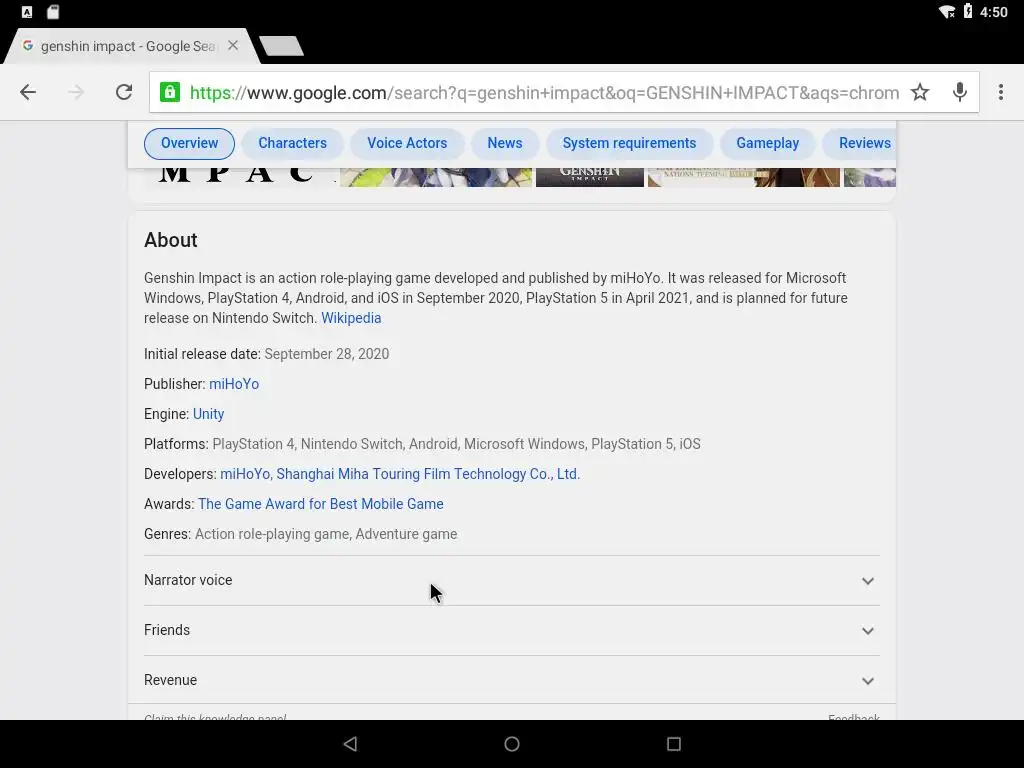Go back using the browser back arrow
The image size is (1024, 768).
click(x=27, y=92)
